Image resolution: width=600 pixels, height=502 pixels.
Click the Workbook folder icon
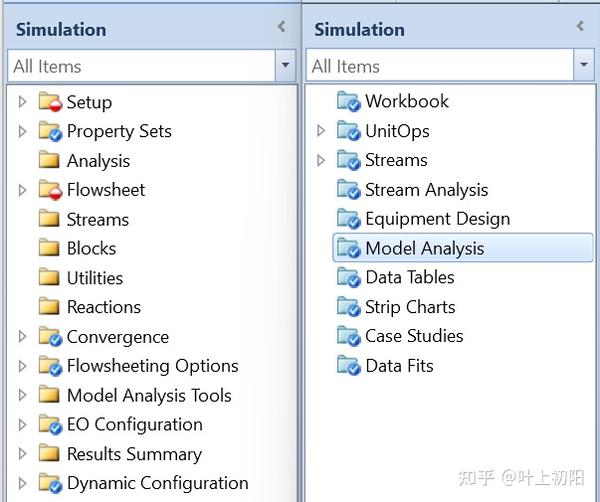348,101
